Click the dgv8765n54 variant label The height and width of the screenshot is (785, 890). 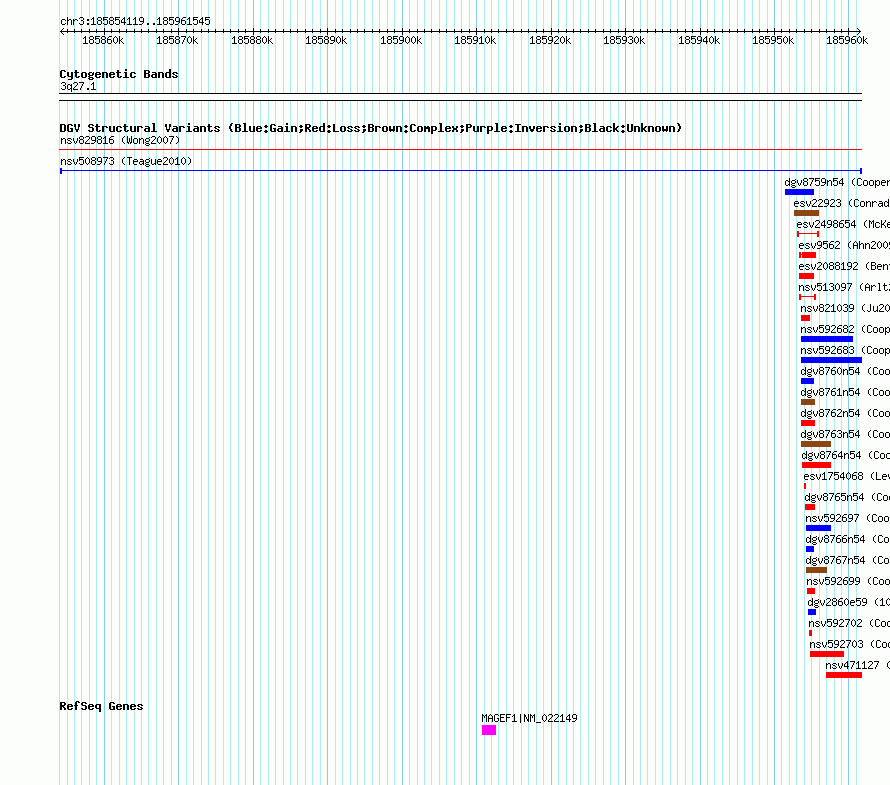pos(847,497)
